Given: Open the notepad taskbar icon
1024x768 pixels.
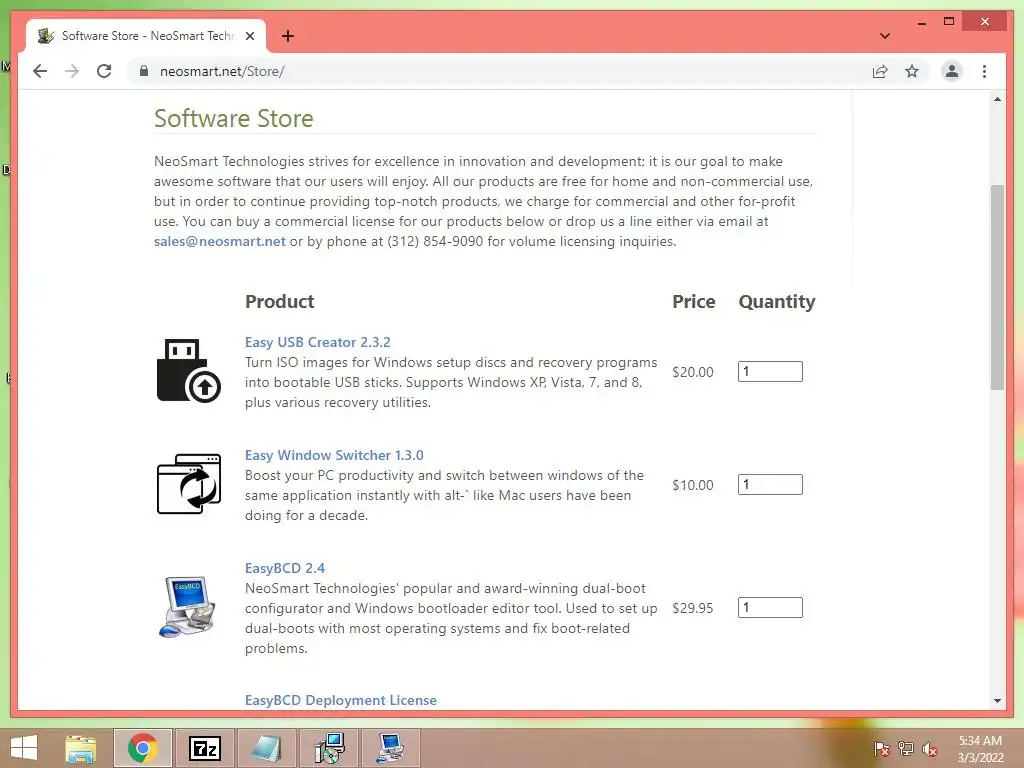Looking at the screenshot, I should click(x=266, y=748).
